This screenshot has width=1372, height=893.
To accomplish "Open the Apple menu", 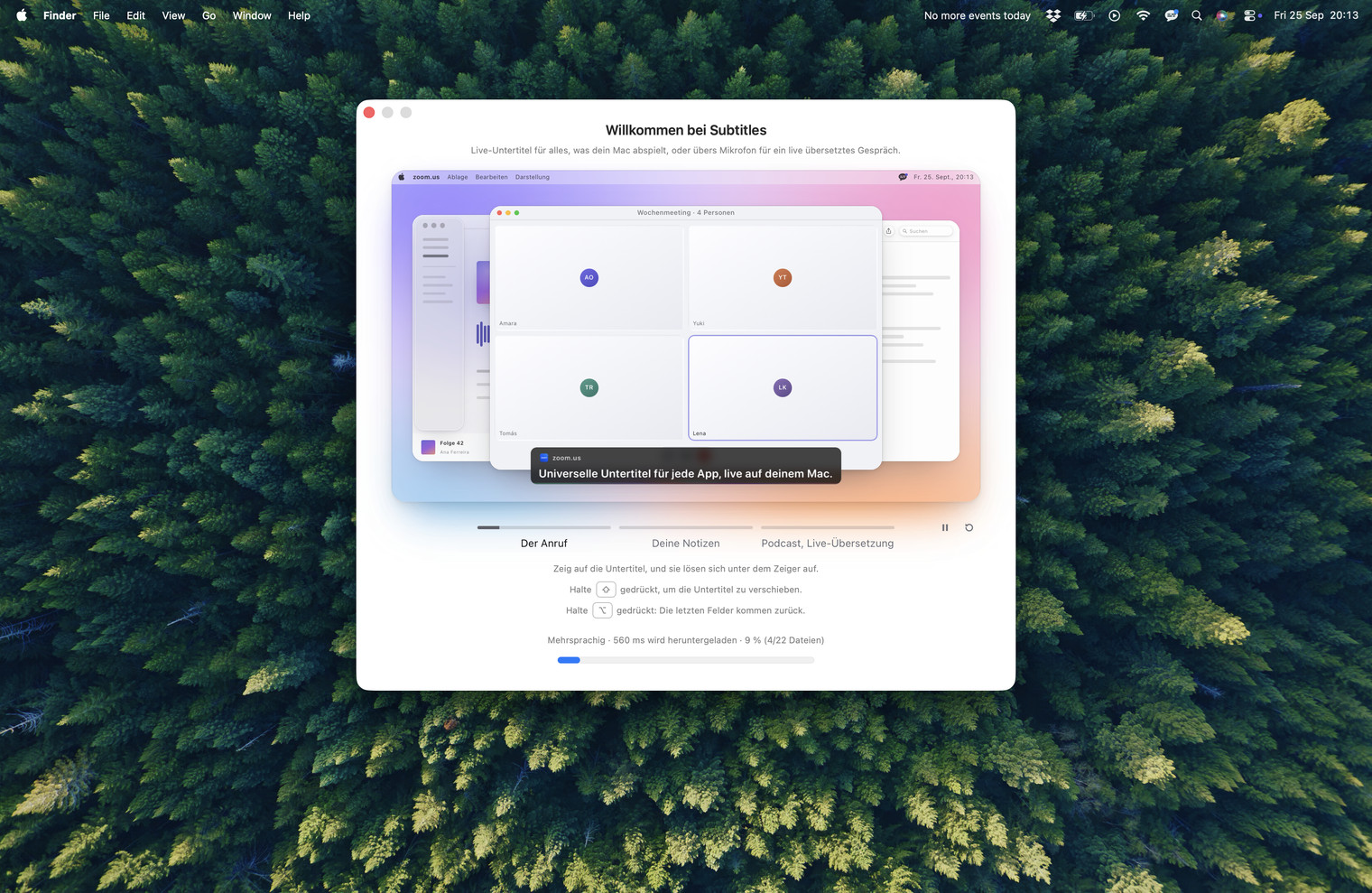I will point(22,15).
